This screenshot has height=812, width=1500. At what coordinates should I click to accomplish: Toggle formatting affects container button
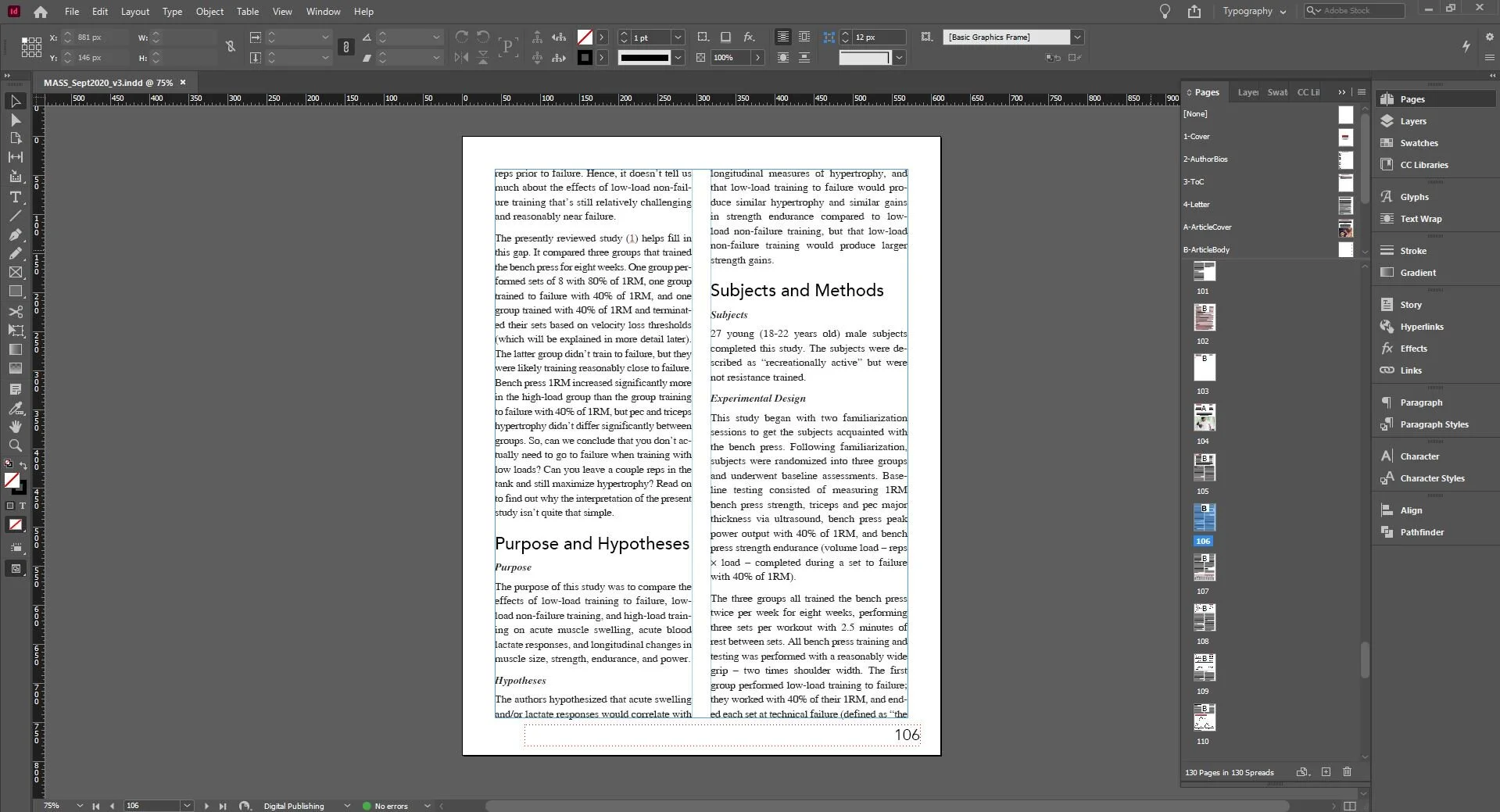point(10,506)
